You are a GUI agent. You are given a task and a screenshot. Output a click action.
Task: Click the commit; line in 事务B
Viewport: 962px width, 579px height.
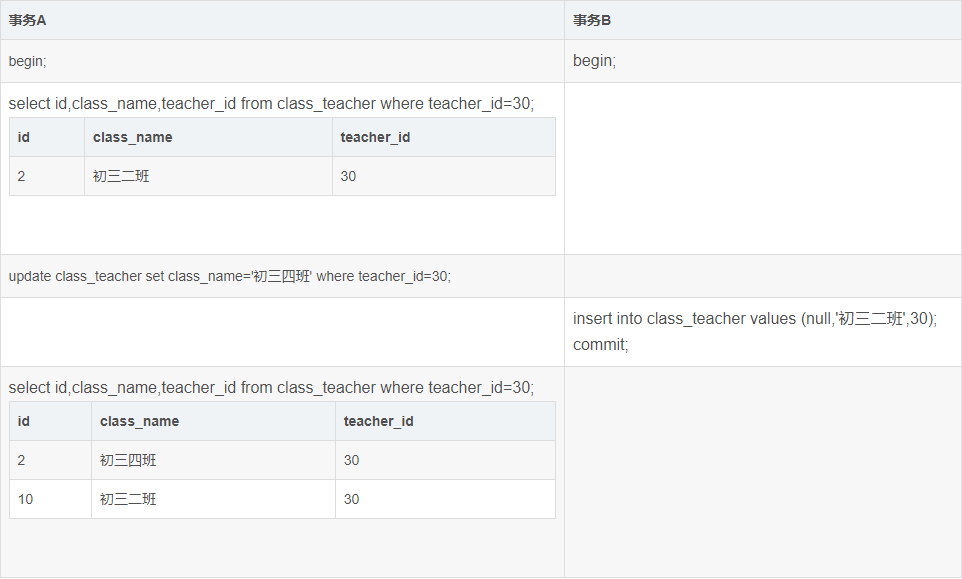[x=600, y=345]
